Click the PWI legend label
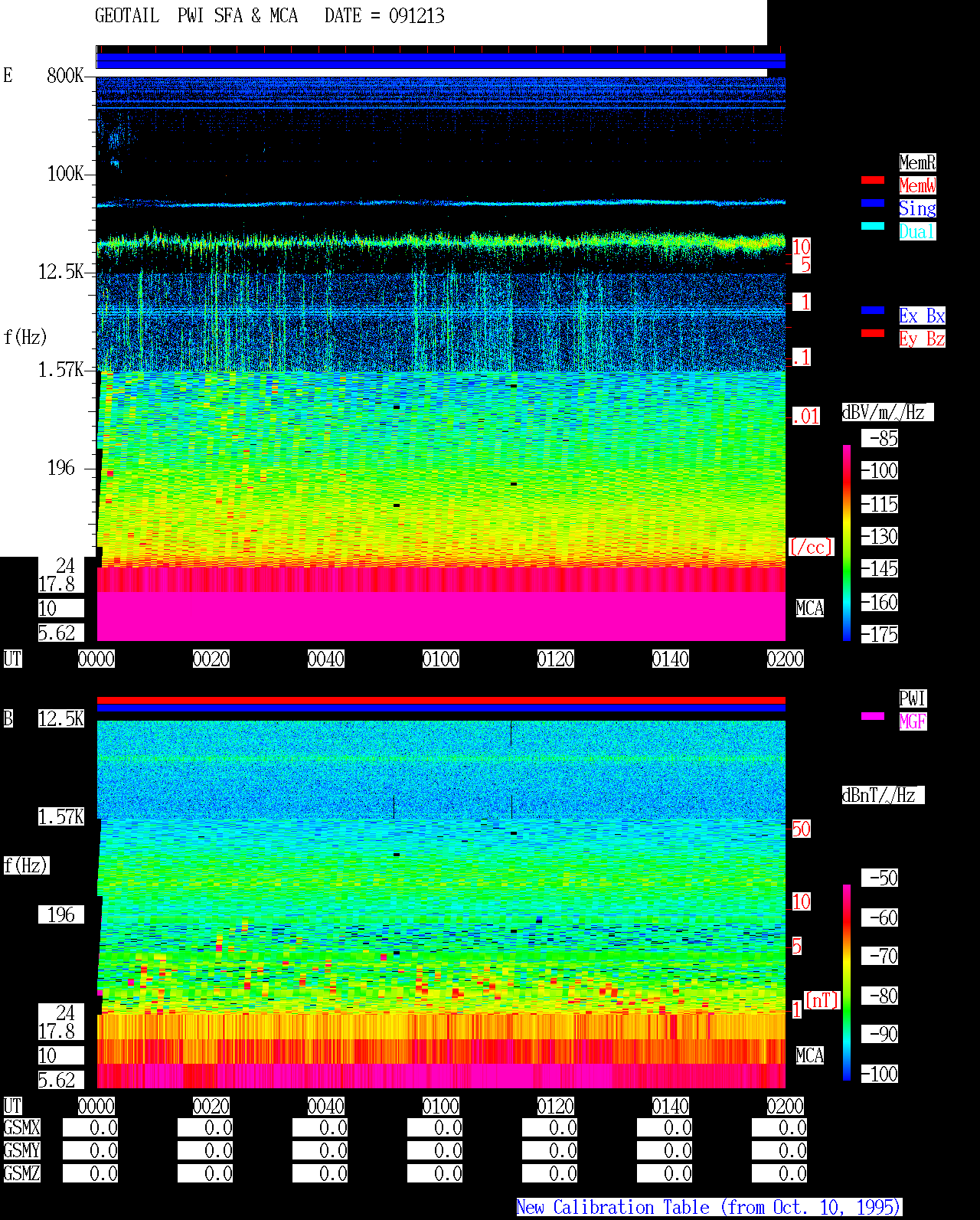This screenshot has height=1220, width=980. click(913, 698)
